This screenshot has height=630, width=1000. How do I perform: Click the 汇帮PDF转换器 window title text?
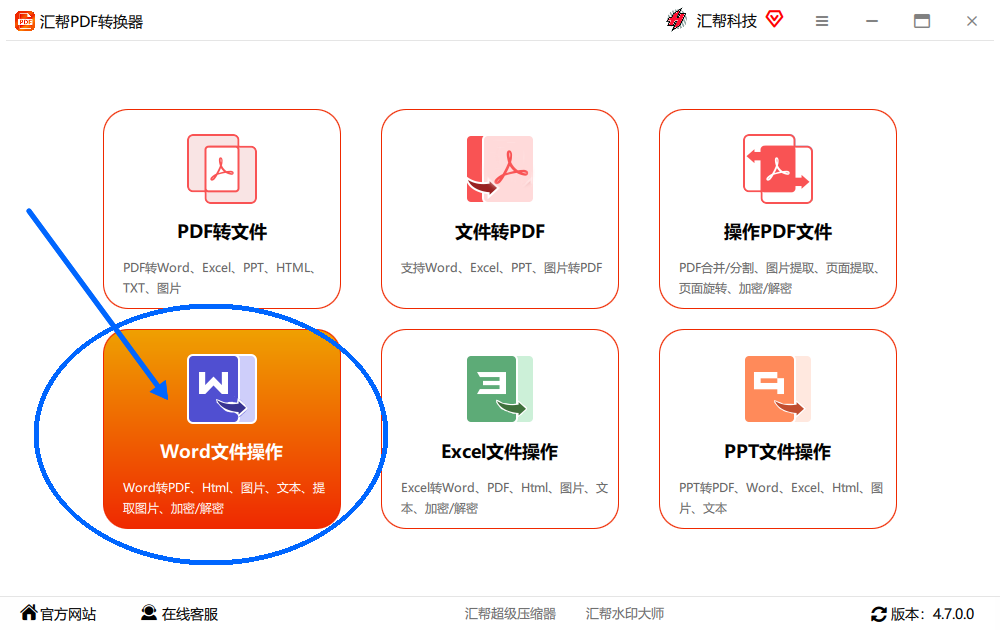[x=91, y=22]
